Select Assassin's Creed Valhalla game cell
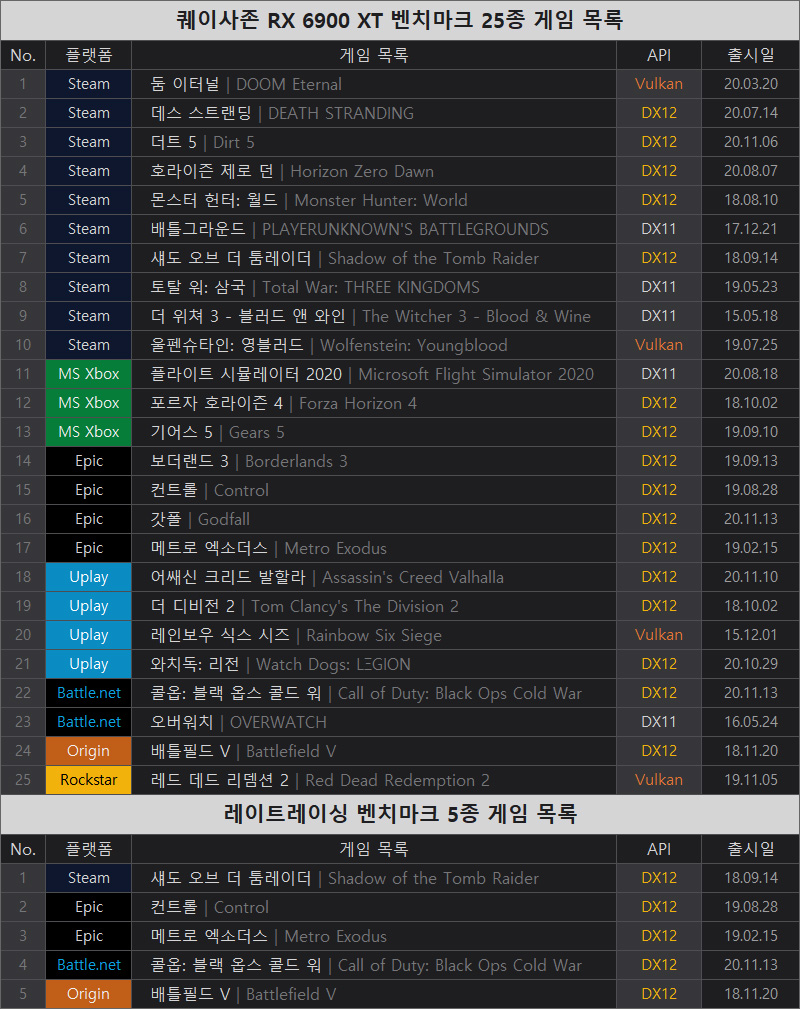 (374, 577)
